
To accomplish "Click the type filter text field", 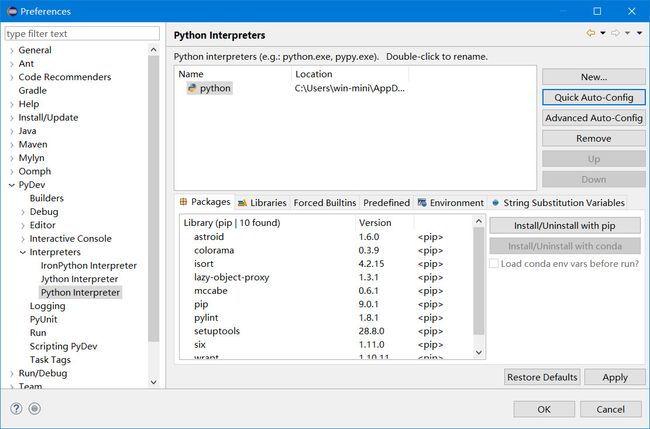I will point(82,34).
